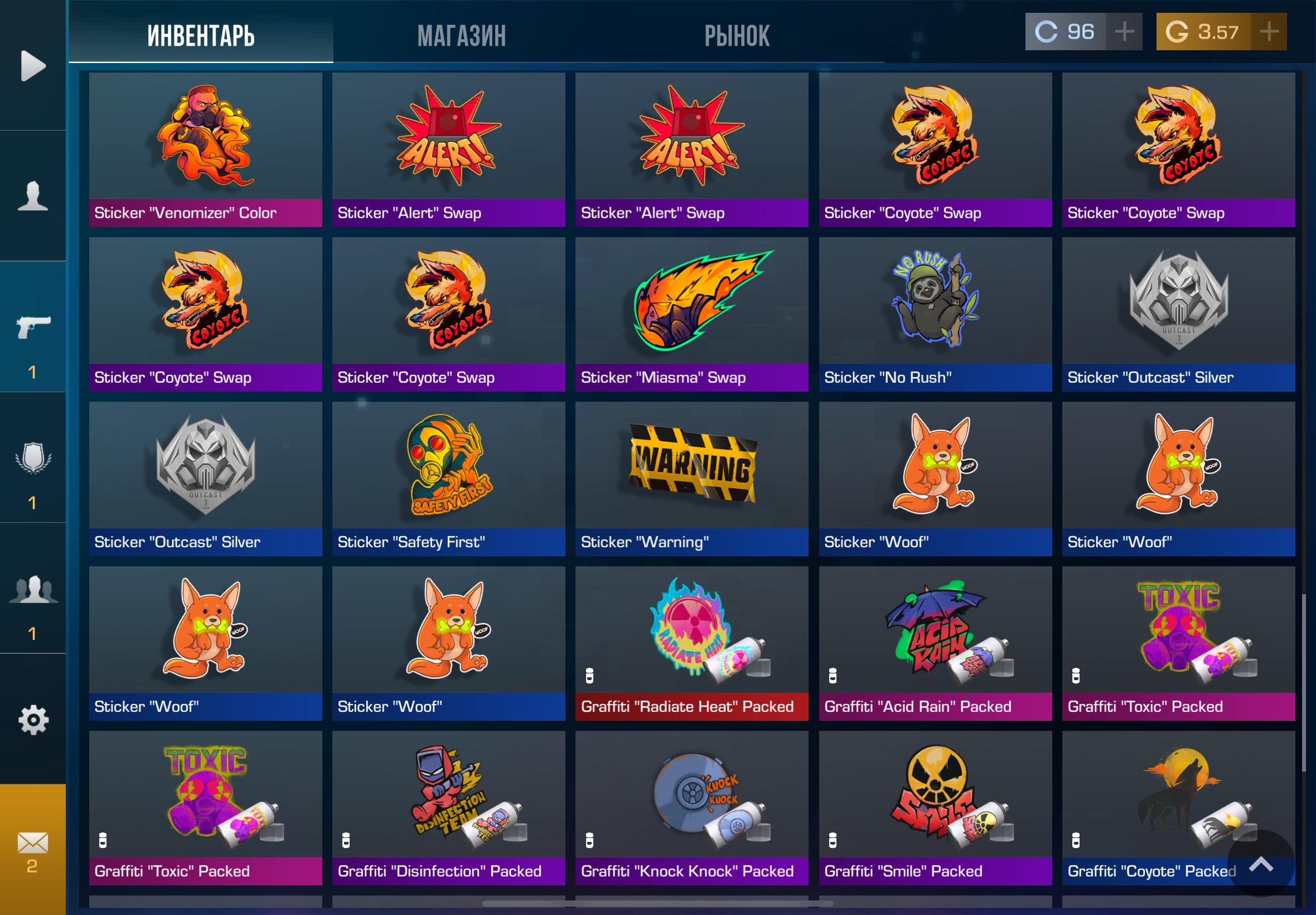Select Graffiti "Knock Knock" Packed item
Image resolution: width=1316 pixels, height=915 pixels.
pyautogui.click(x=691, y=808)
